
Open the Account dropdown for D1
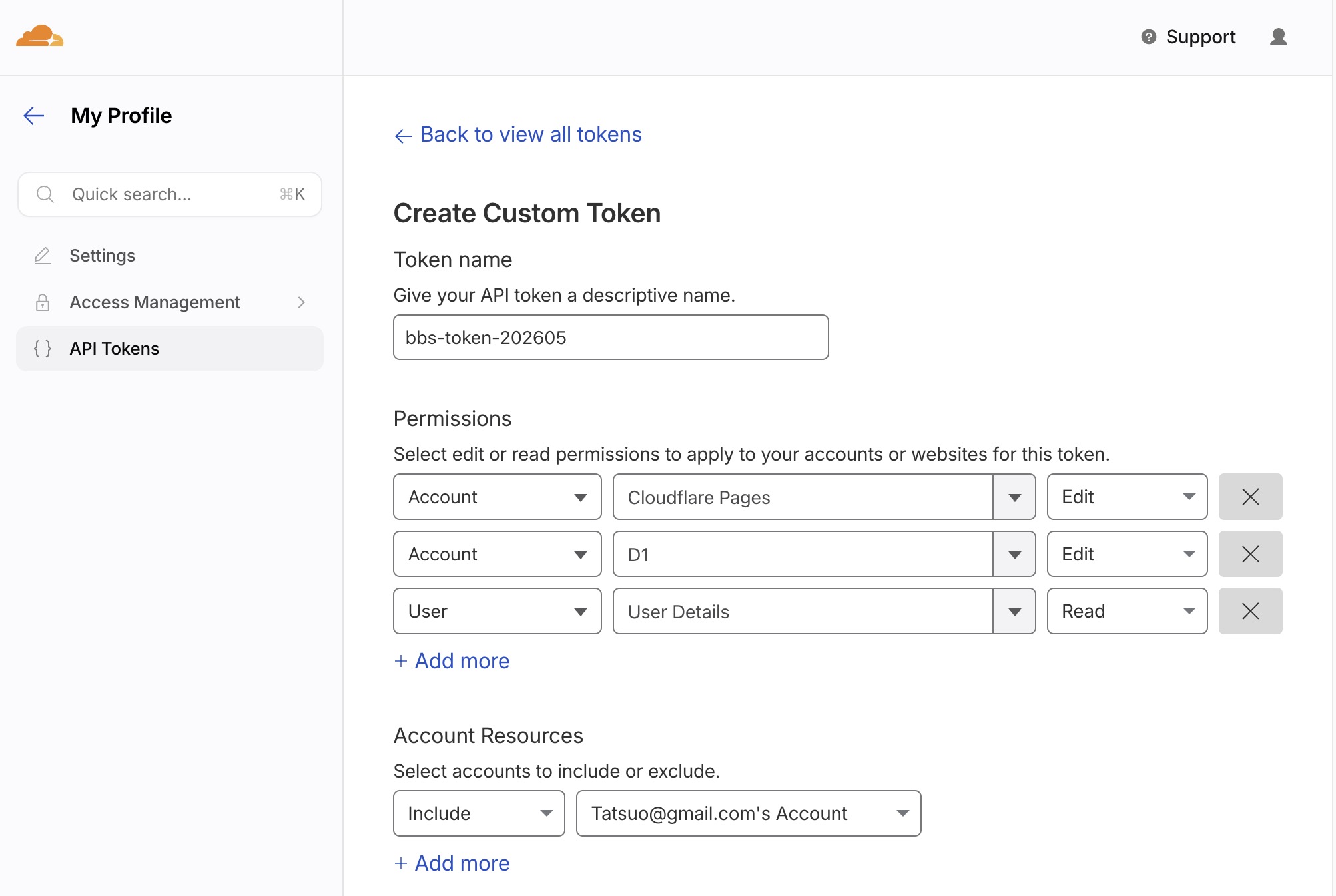pyautogui.click(x=498, y=554)
